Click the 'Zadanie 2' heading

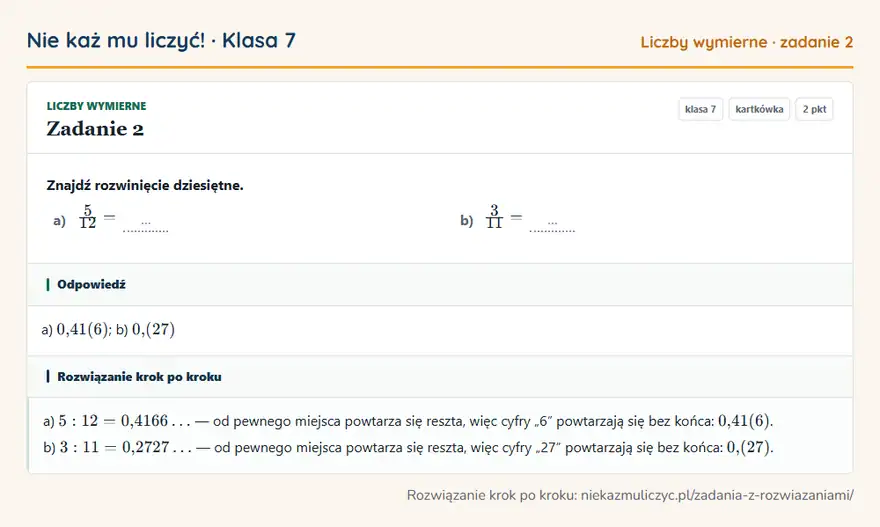95,129
